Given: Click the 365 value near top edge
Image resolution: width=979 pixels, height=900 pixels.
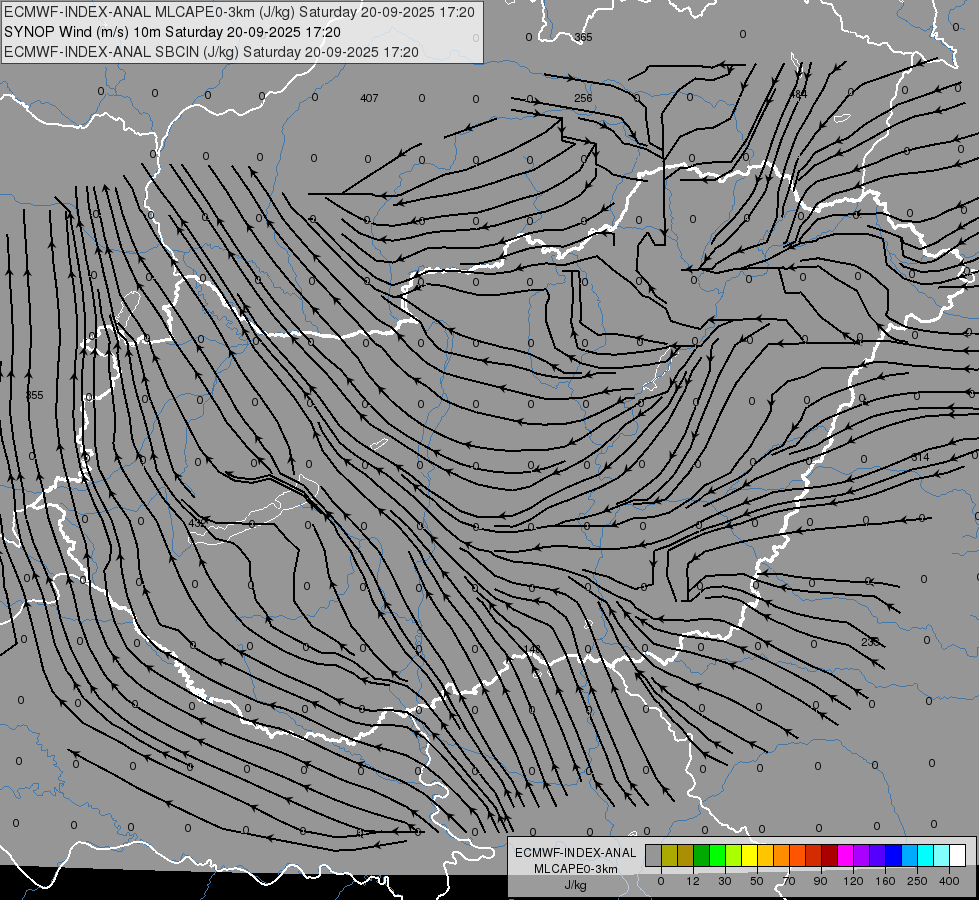Looking at the screenshot, I should coord(583,37).
